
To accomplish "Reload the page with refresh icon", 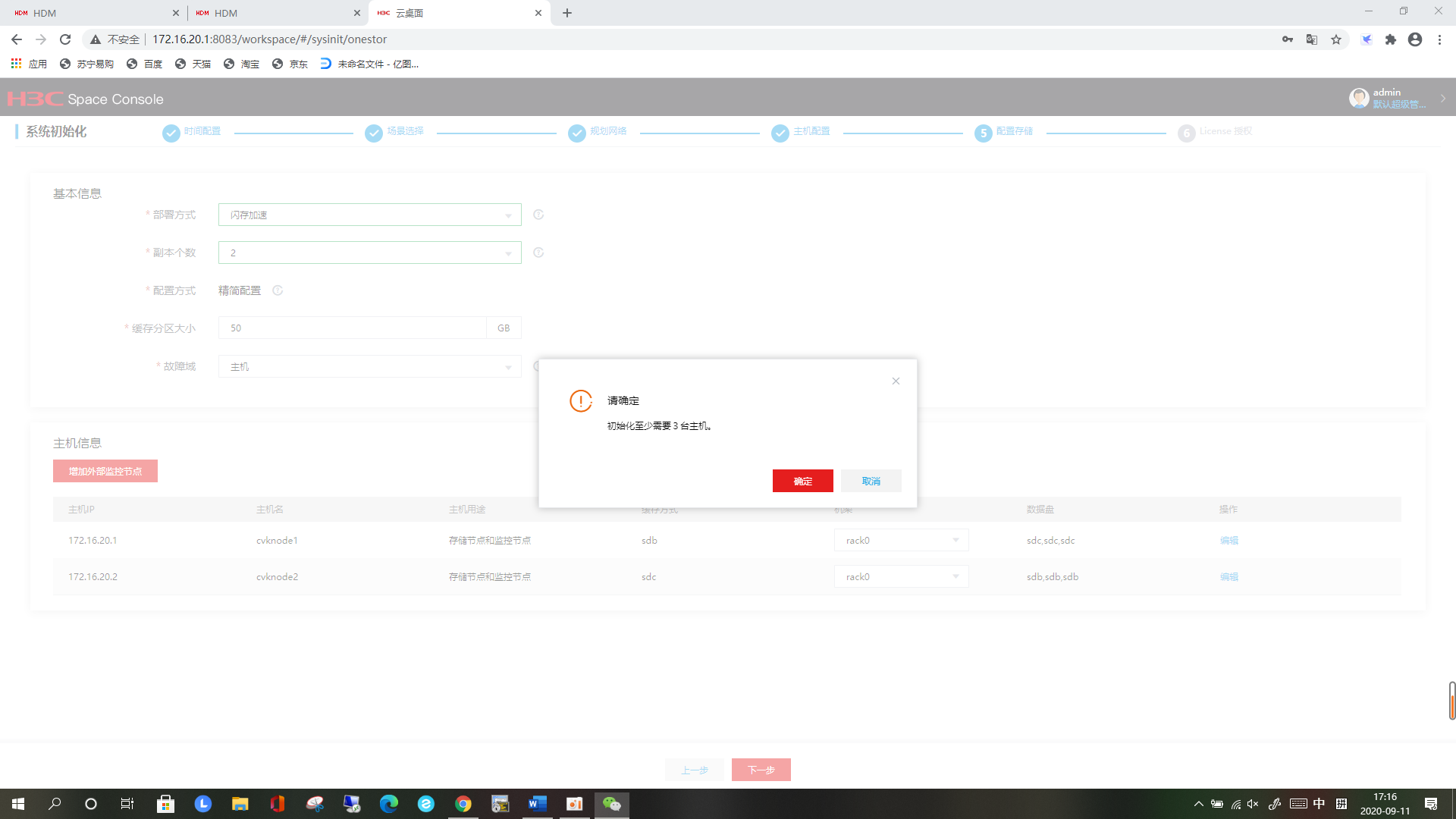I will (65, 39).
